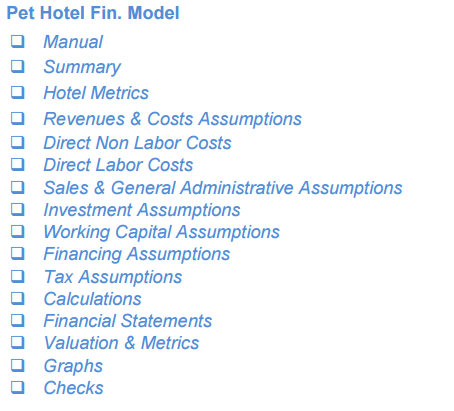Check the box beside Tax Assumptions
The height and width of the screenshot is (411, 454).
[x=18, y=276]
